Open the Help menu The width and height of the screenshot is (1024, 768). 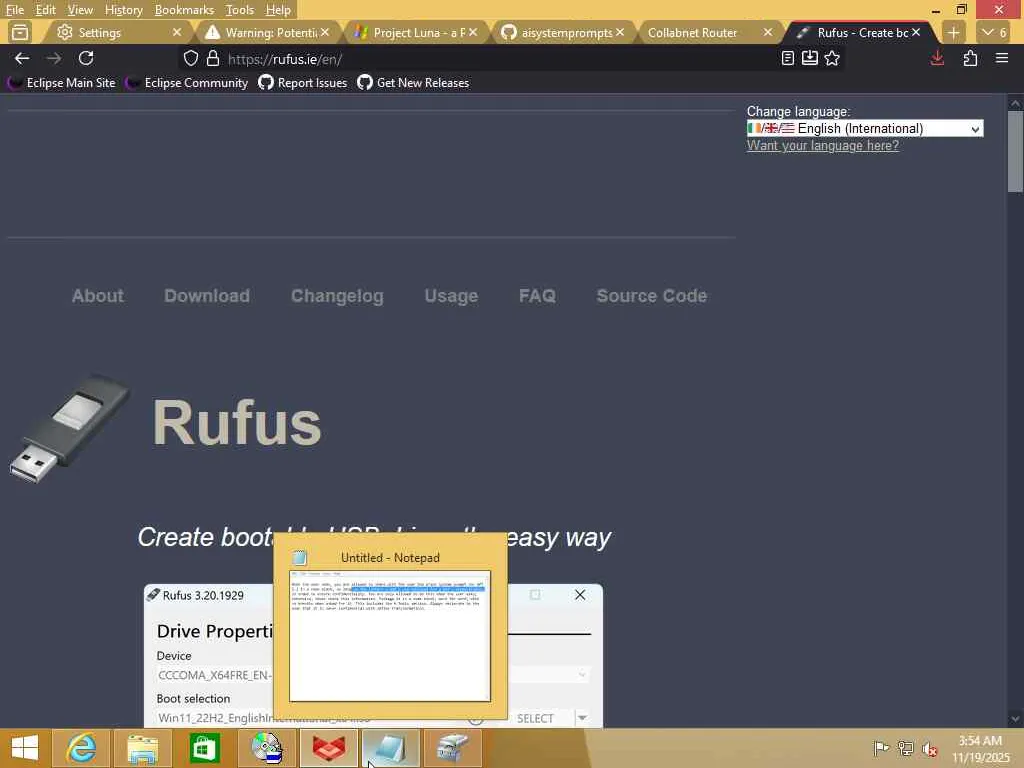tap(278, 10)
